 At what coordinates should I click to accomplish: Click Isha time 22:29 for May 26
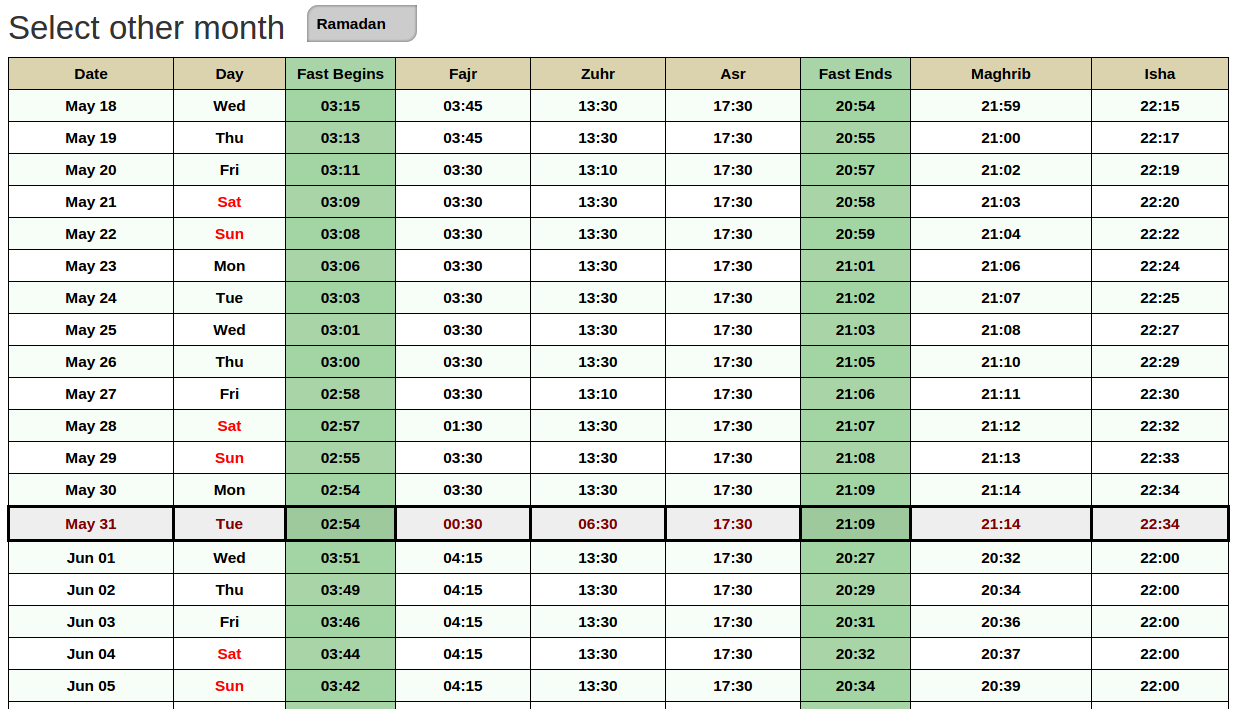[1159, 362]
